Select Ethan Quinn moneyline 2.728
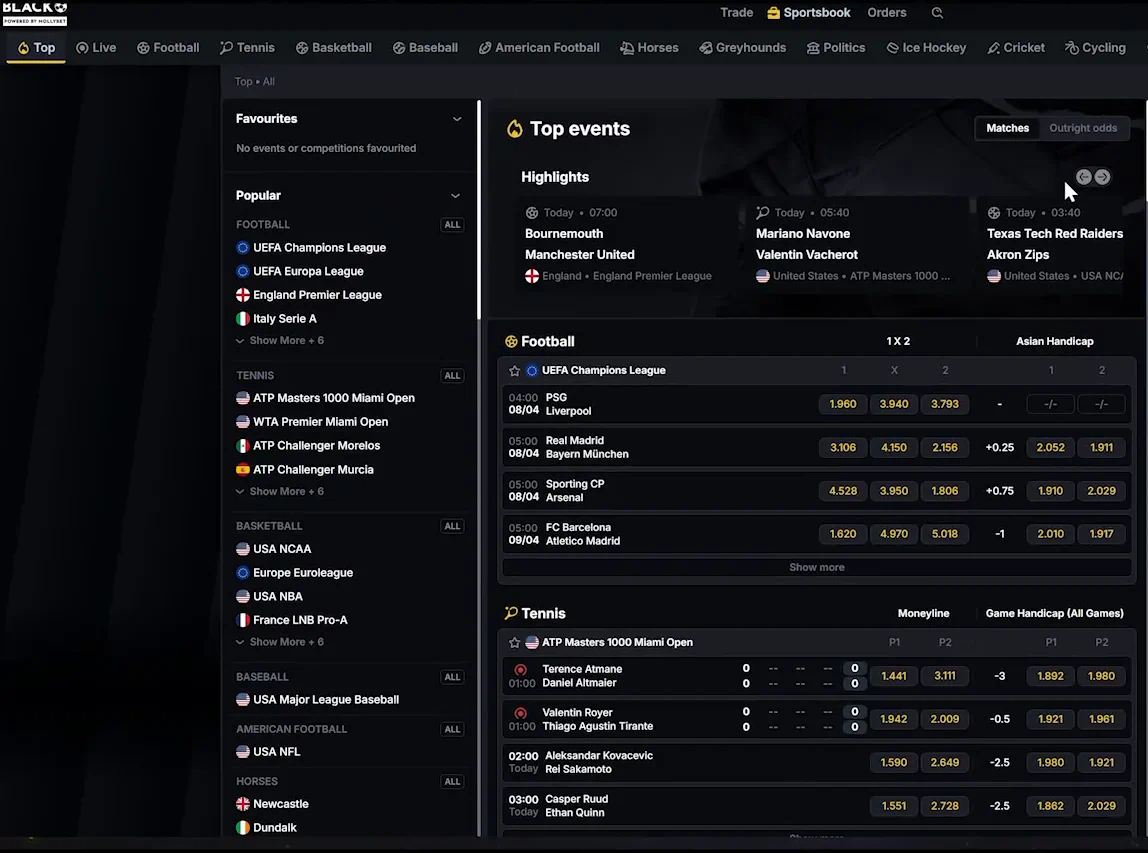Viewport: 1148px width, 853px height. point(944,805)
